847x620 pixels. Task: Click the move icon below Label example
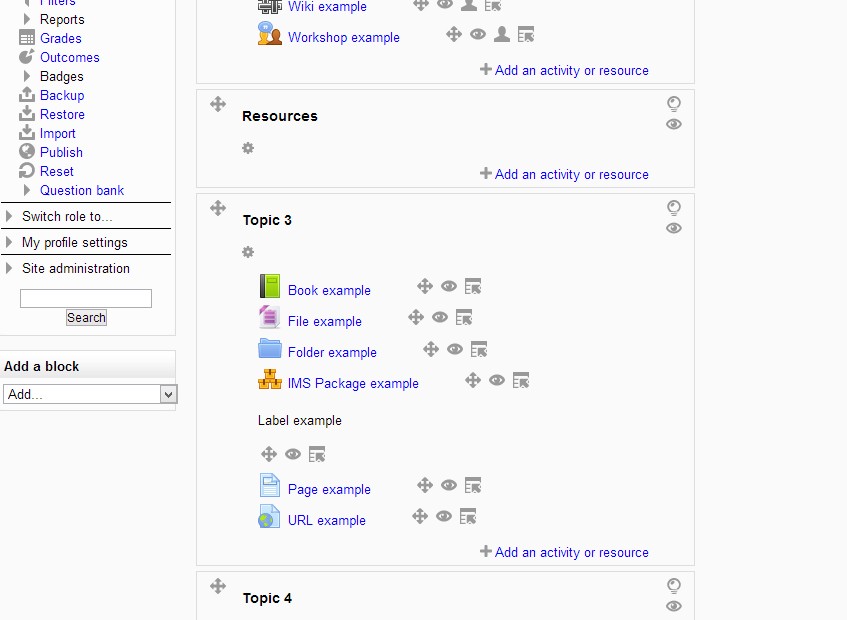(x=269, y=454)
